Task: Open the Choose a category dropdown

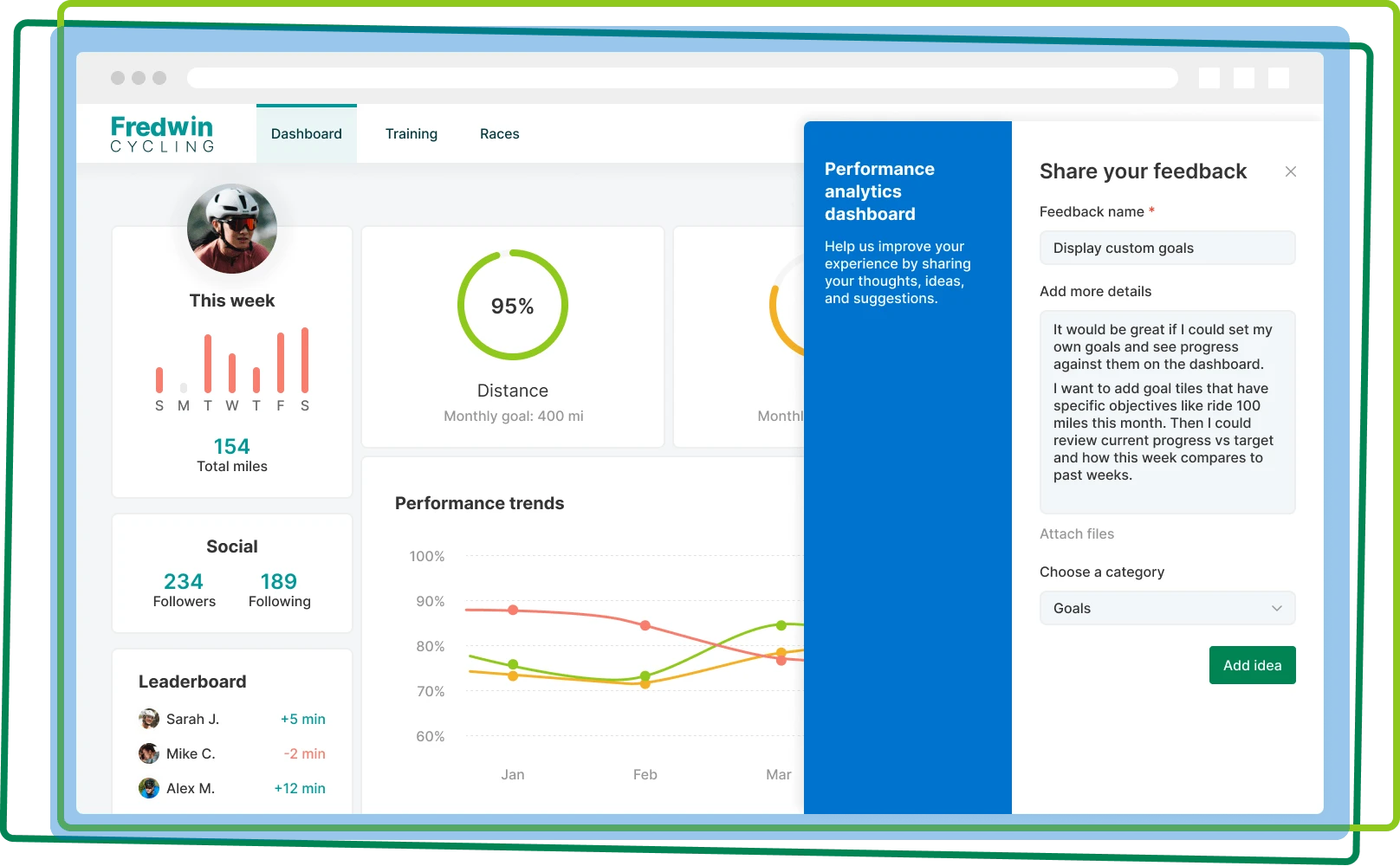Action: [1167, 608]
